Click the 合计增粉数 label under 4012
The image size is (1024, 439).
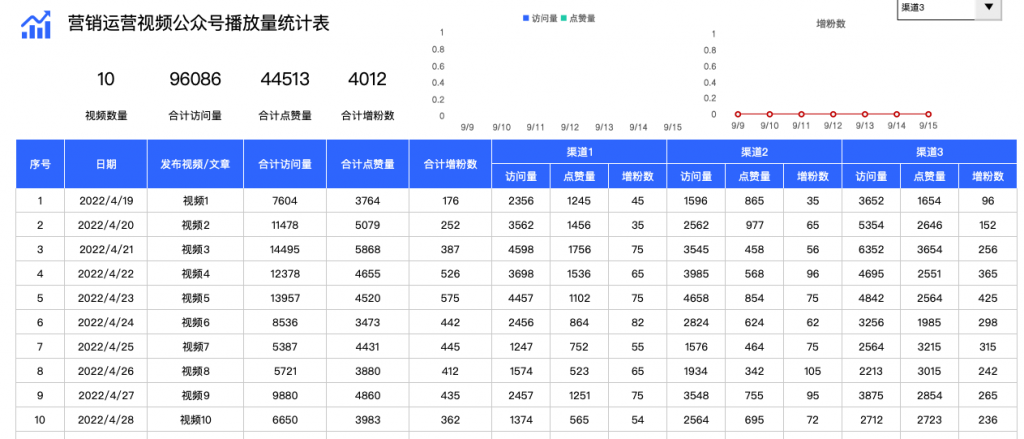coord(368,116)
